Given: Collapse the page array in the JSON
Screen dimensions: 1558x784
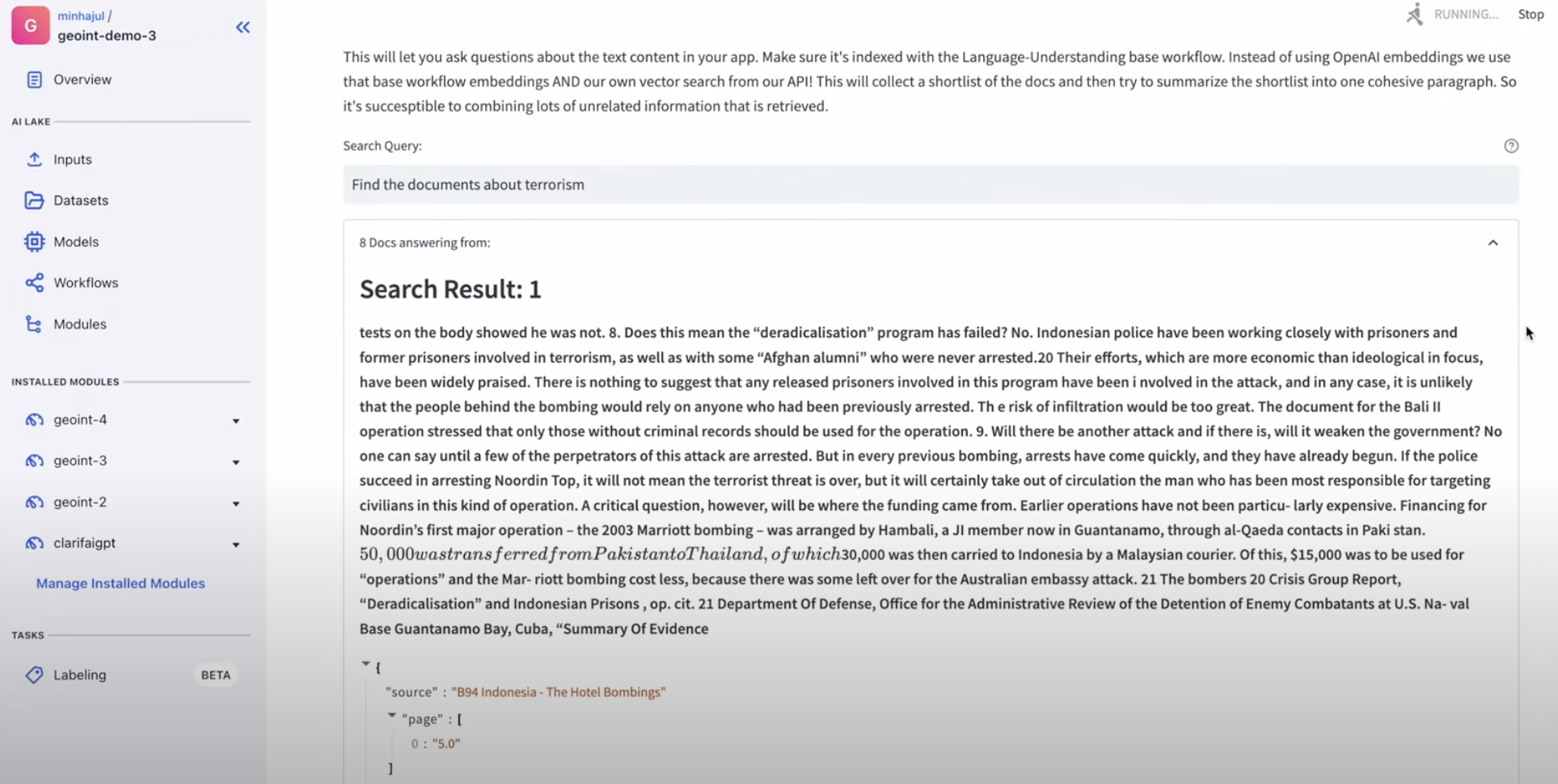Looking at the screenshot, I should point(392,715).
